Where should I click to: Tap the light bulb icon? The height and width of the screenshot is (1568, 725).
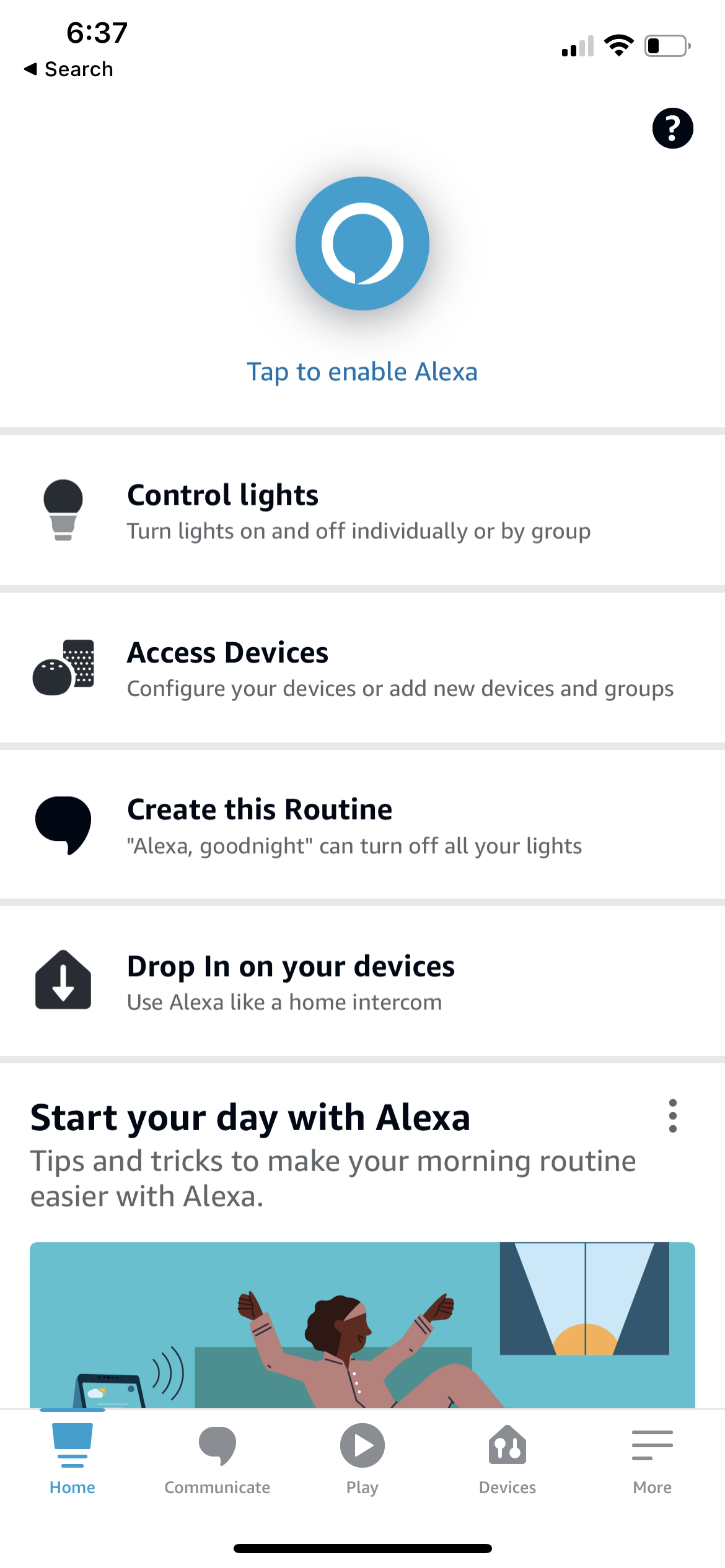tap(63, 510)
